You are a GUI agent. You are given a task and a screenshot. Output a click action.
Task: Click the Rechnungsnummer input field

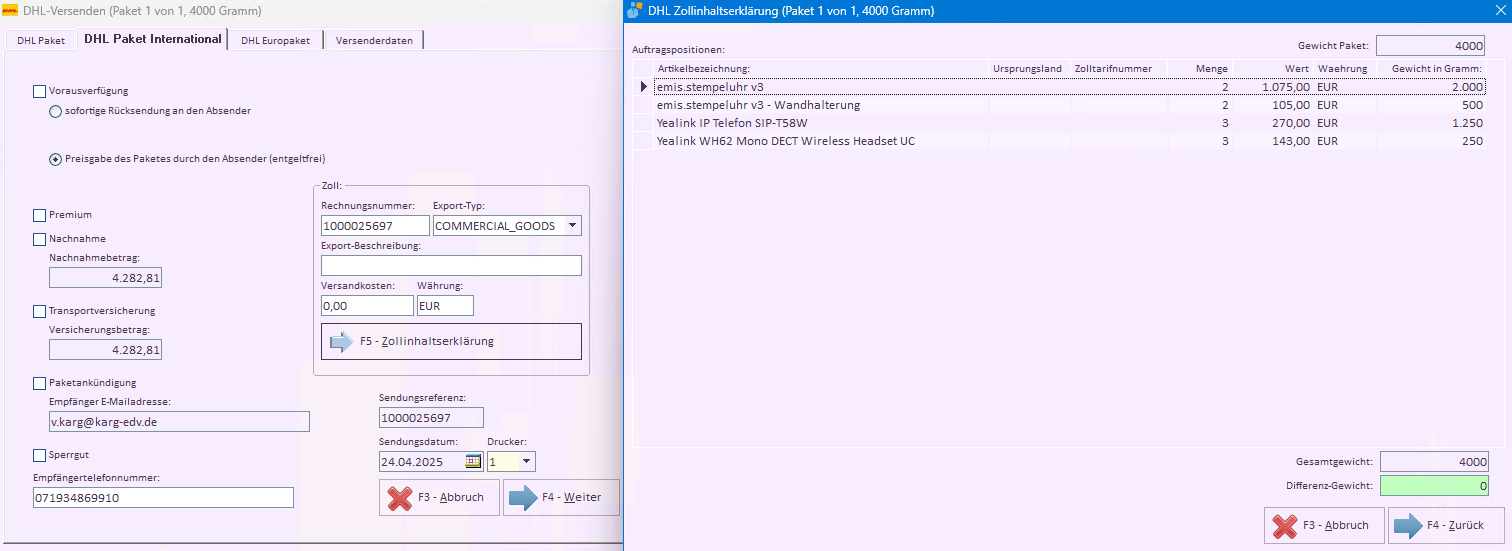click(x=375, y=226)
